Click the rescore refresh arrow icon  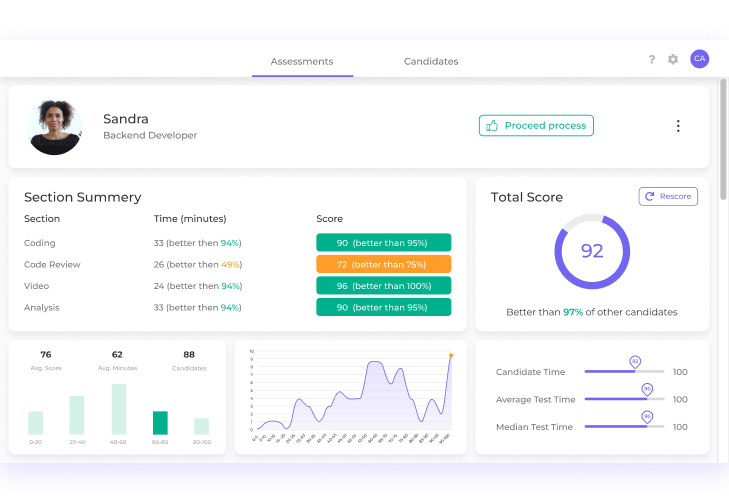(650, 197)
